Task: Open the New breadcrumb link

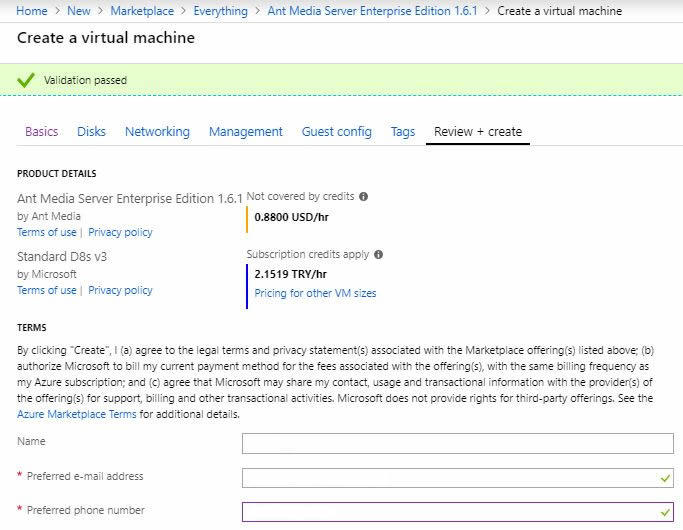Action: coord(78,11)
